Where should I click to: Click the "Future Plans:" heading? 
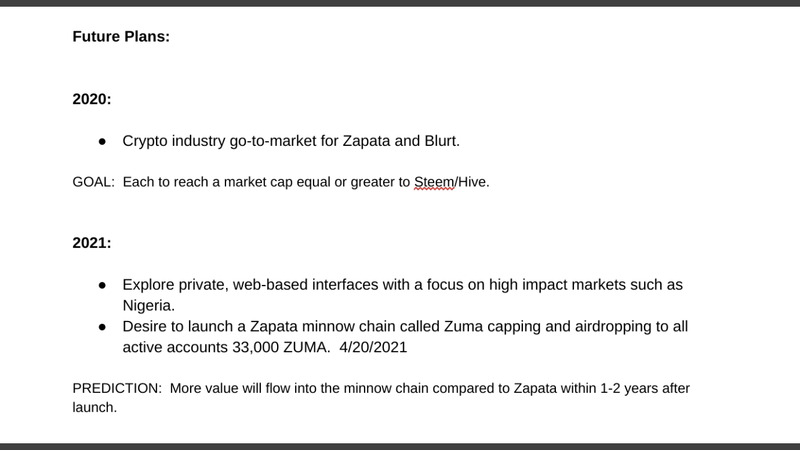(x=121, y=37)
